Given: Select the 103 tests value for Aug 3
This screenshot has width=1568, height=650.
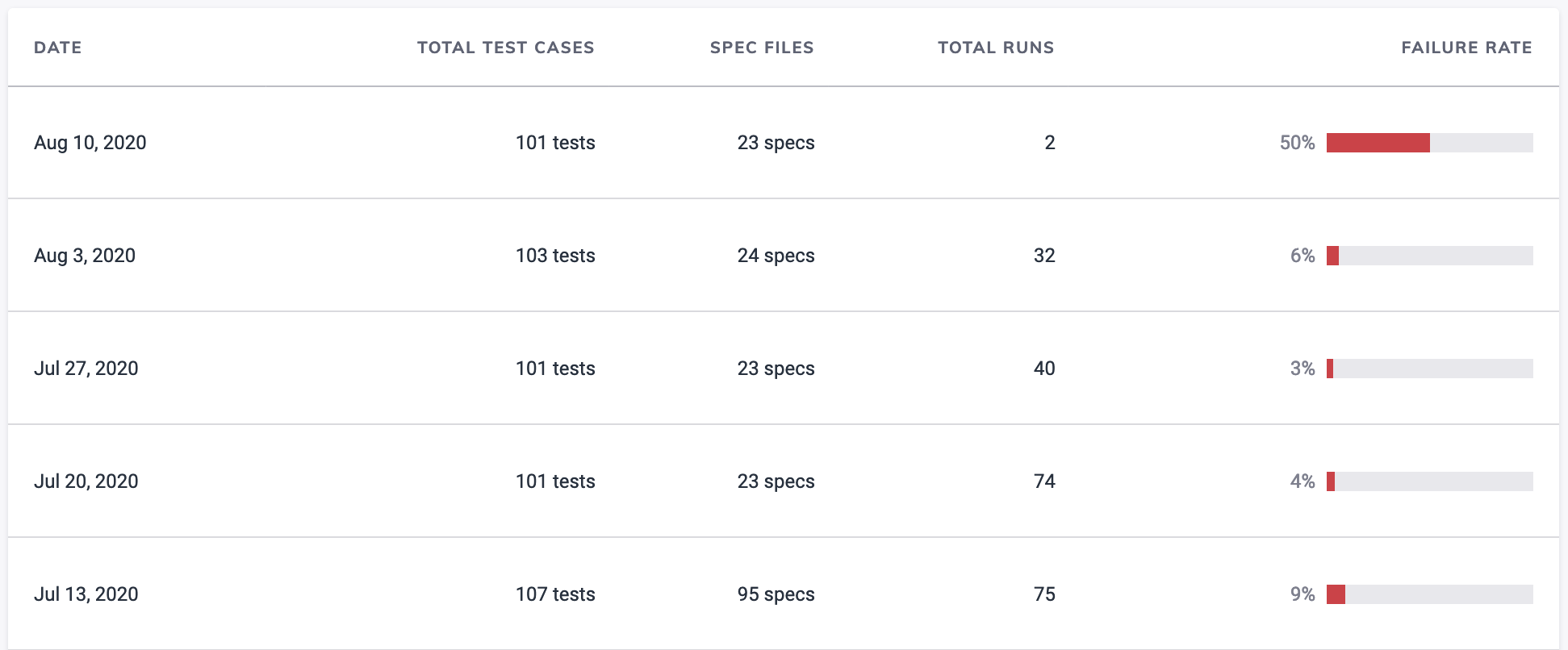Looking at the screenshot, I should 555,256.
